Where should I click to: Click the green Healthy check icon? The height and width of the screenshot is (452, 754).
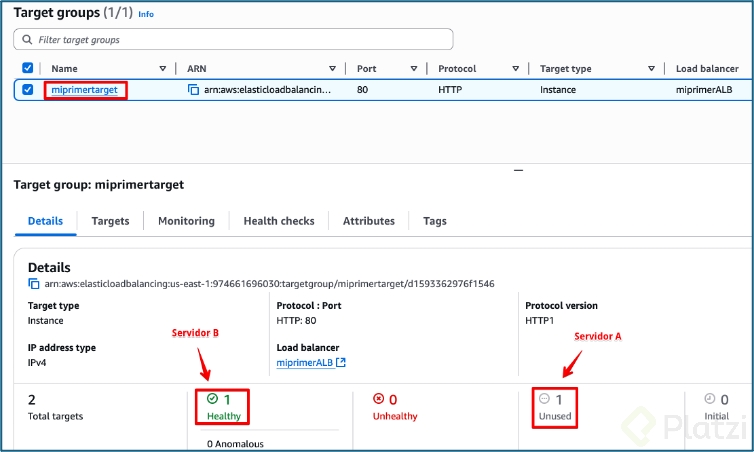click(213, 399)
